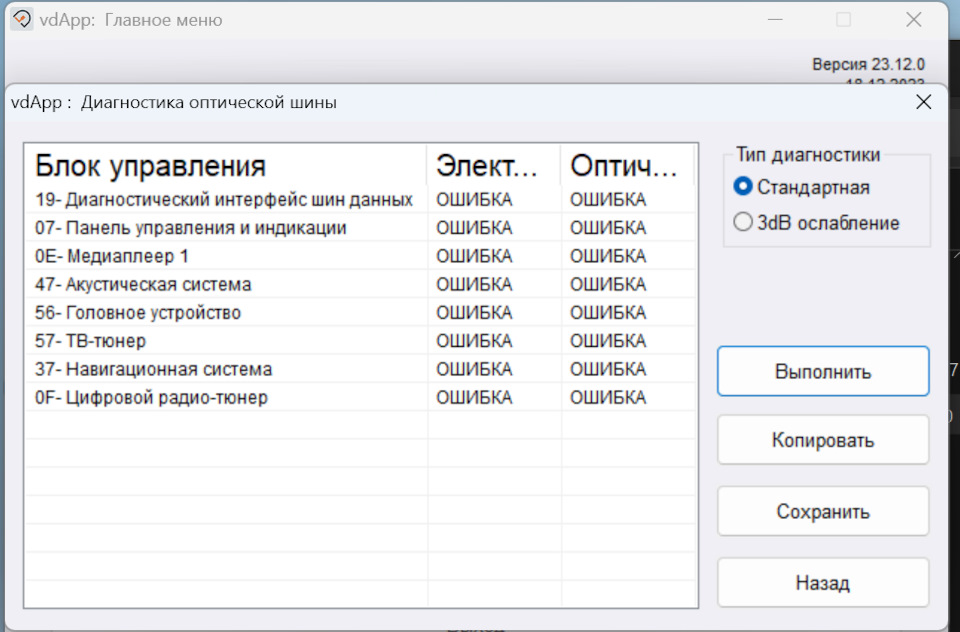Go back with the Назад button

[x=823, y=583]
